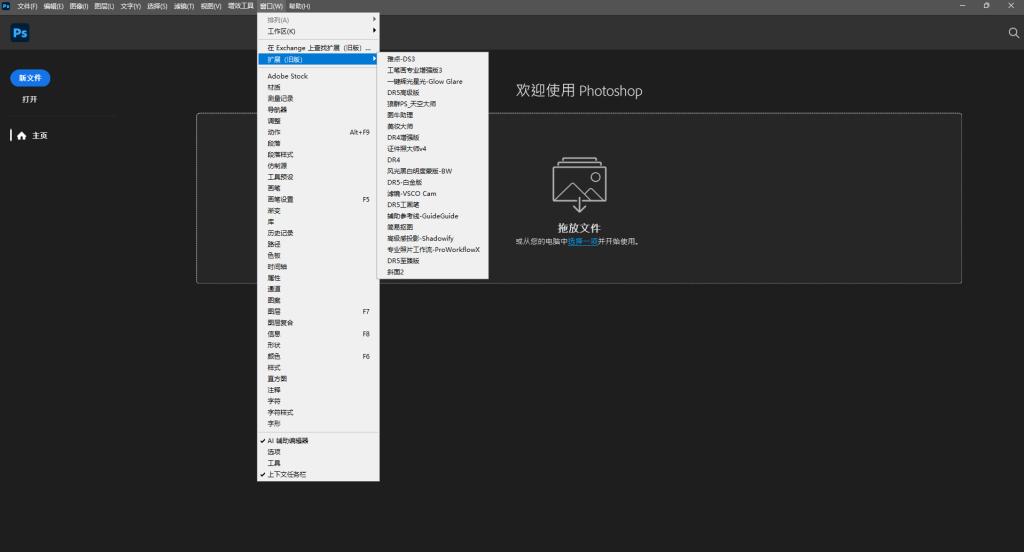Viewport: 1024px width, 552px height.
Task: Click the home icon beside 主页
Action: pos(22,136)
